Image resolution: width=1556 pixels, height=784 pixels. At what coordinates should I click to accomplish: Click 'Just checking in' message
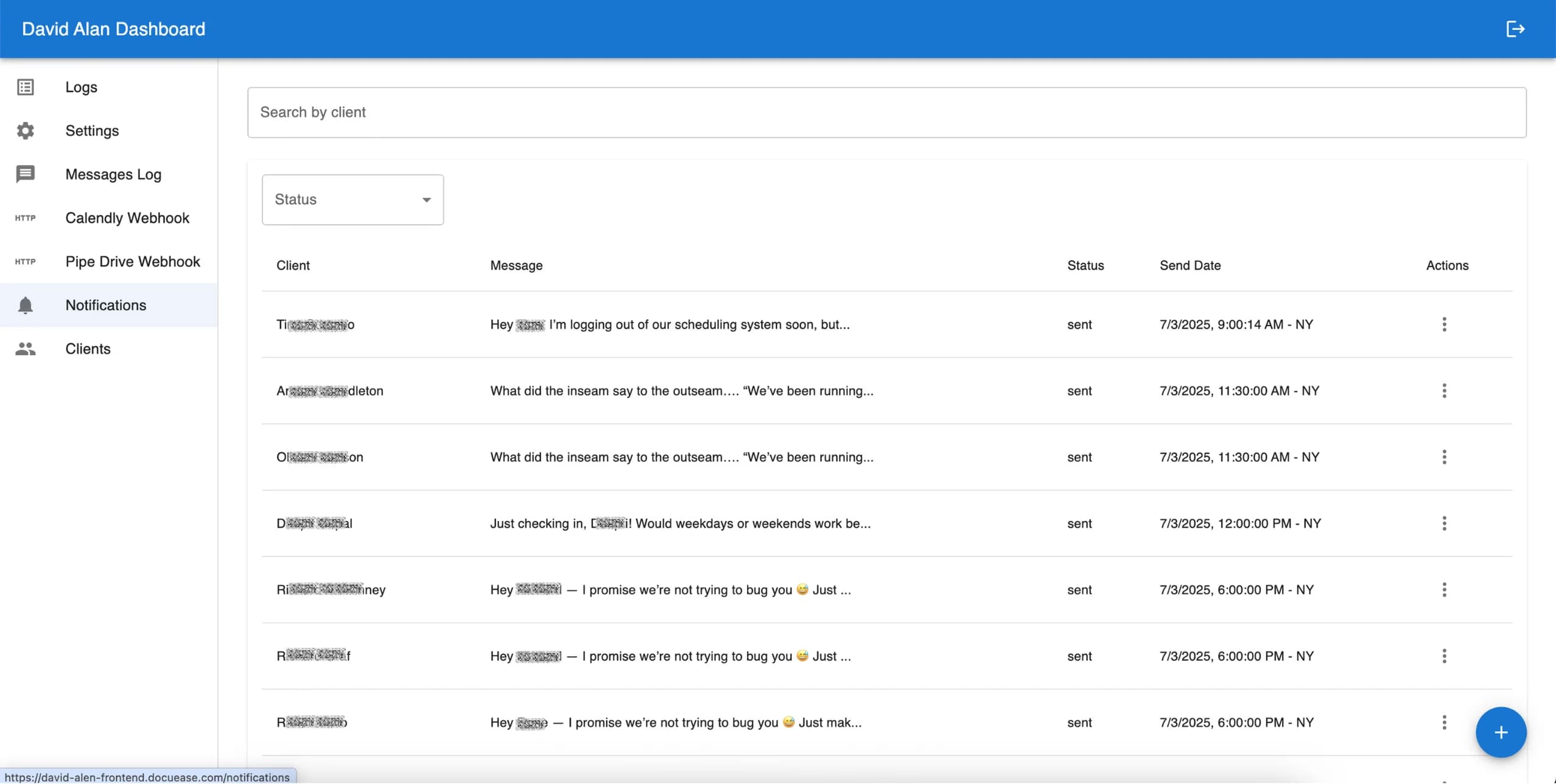[681, 523]
